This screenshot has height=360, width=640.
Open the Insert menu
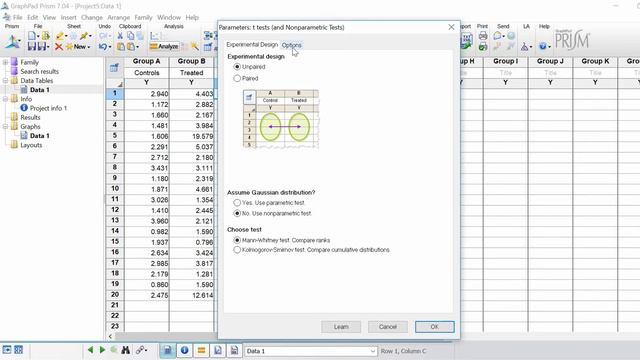point(69,18)
